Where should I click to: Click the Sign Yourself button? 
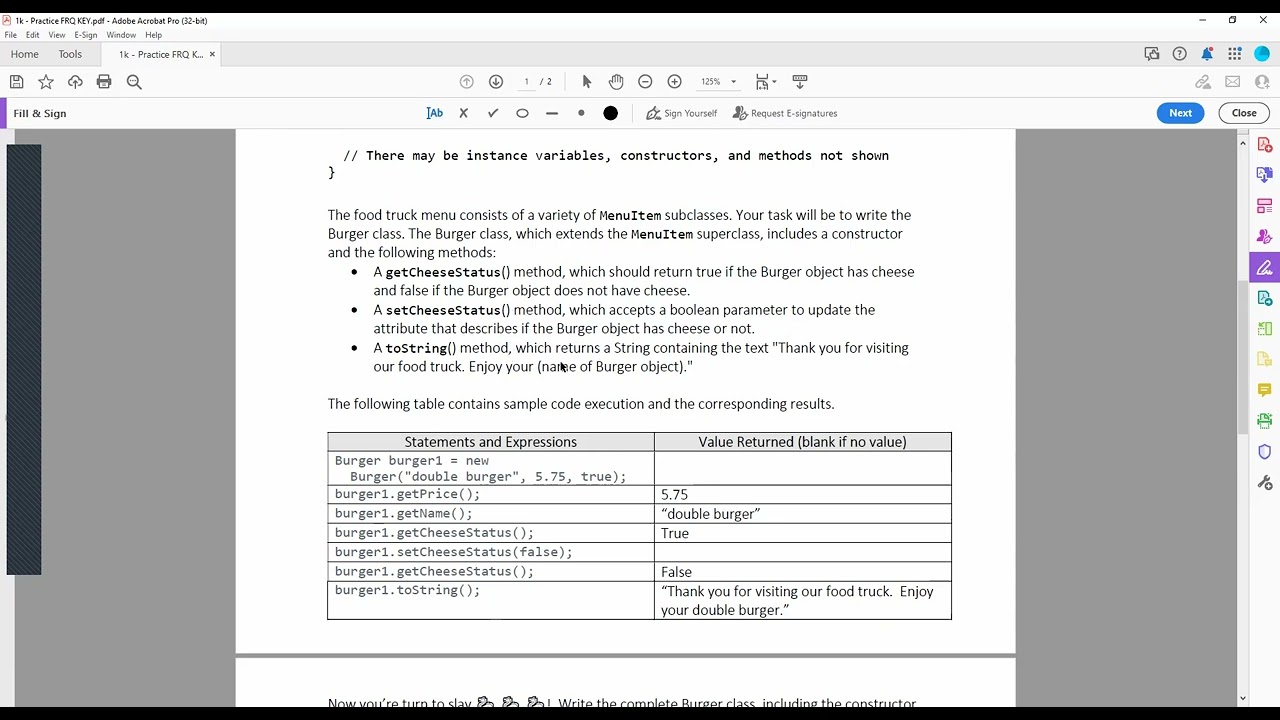(682, 113)
